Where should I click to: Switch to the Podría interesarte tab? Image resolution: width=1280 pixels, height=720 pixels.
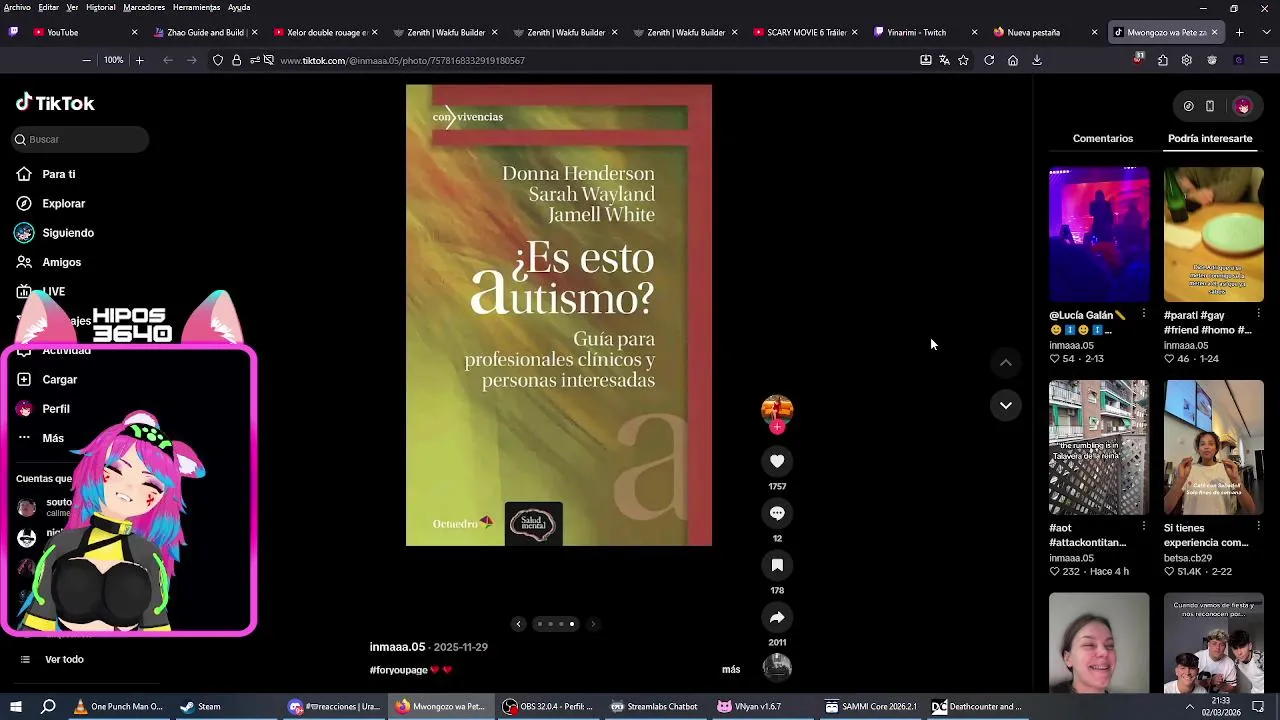tap(1210, 139)
